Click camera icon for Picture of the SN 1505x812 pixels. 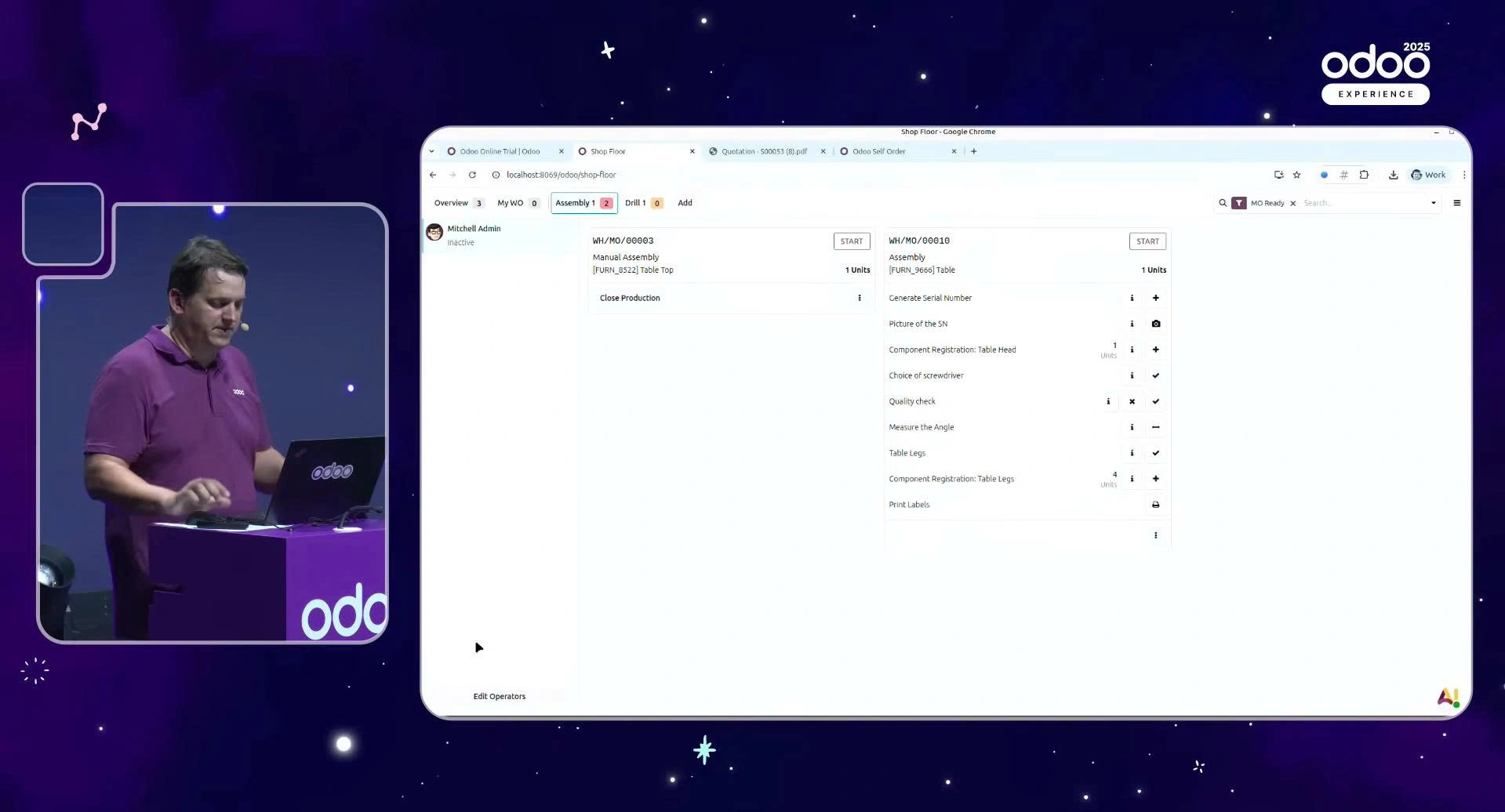pyautogui.click(x=1155, y=324)
